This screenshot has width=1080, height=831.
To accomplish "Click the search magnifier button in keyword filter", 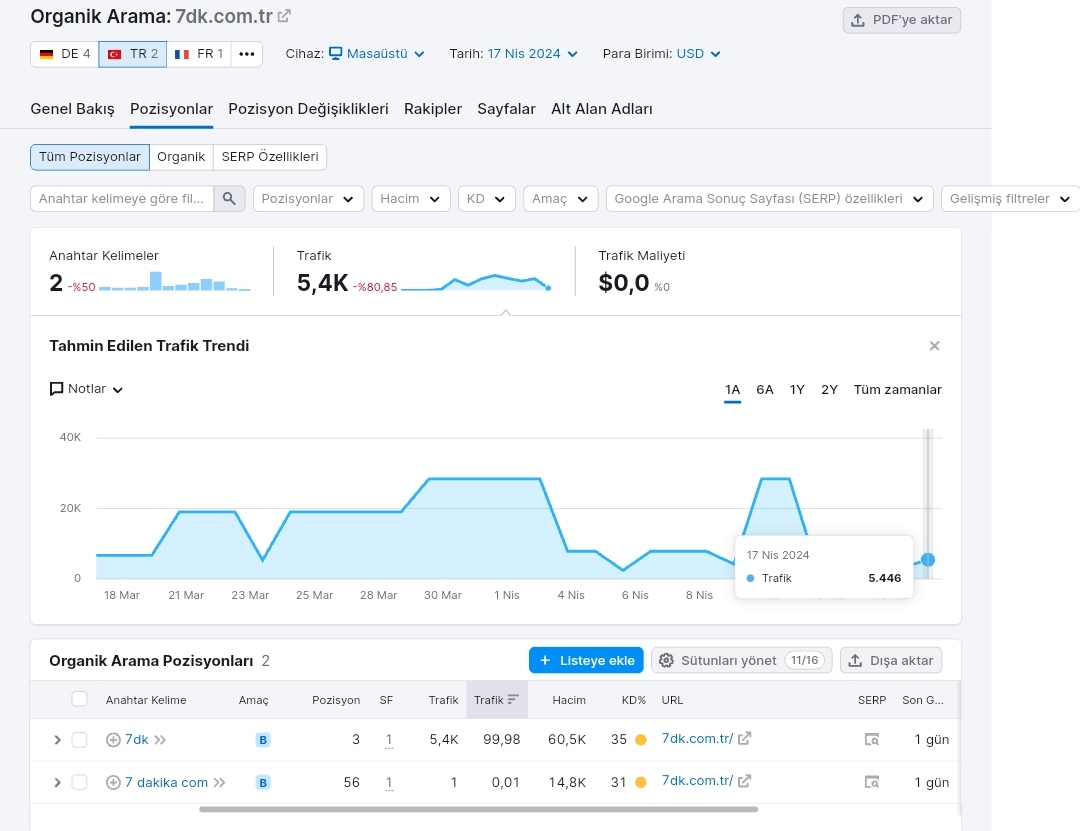I will click(229, 198).
